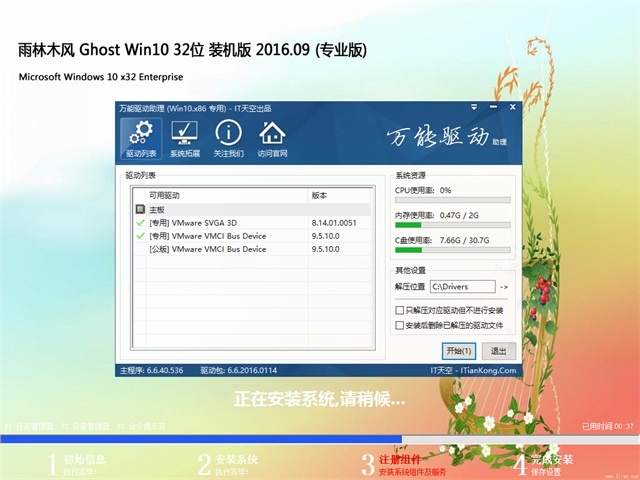This screenshot has height=480, width=640.
Task: Open the 访问官网 home icon
Action: click(272, 139)
